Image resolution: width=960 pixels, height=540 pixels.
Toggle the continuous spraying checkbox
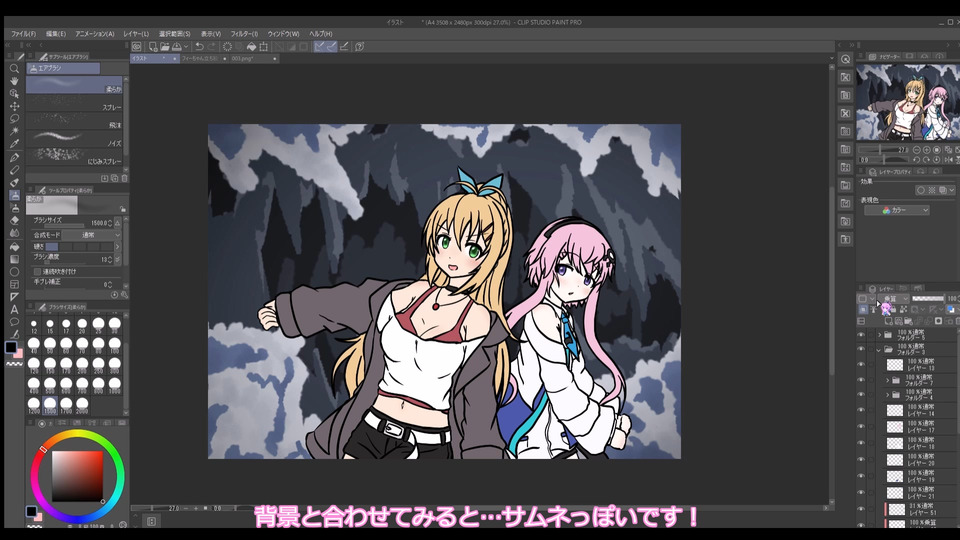[x=37, y=271]
